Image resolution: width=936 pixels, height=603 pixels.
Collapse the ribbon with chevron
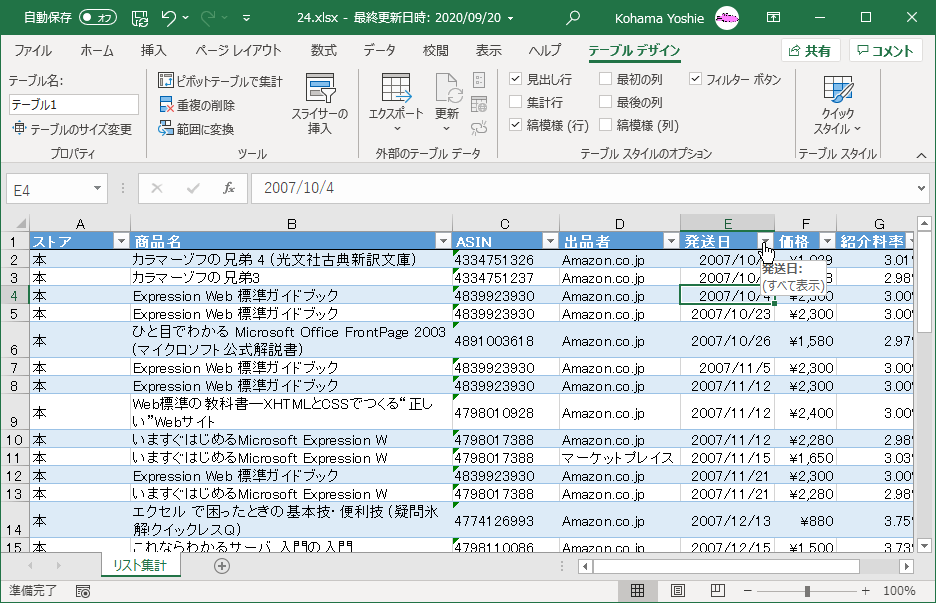click(x=922, y=155)
